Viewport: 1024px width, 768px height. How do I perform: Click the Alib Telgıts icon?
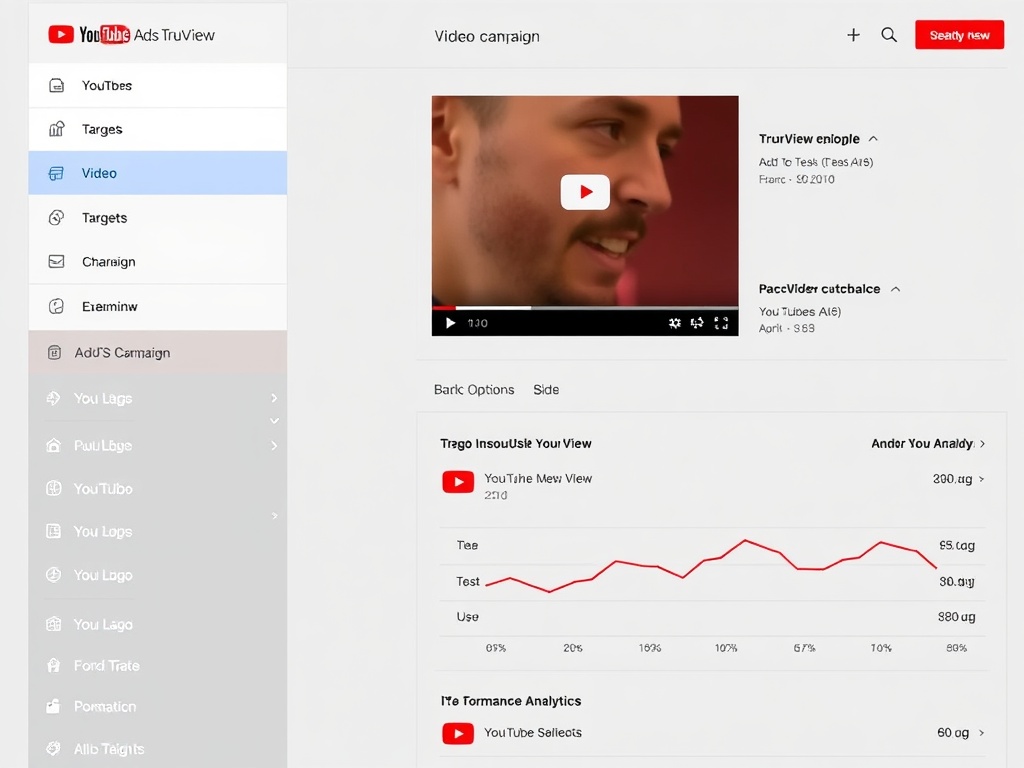54,748
